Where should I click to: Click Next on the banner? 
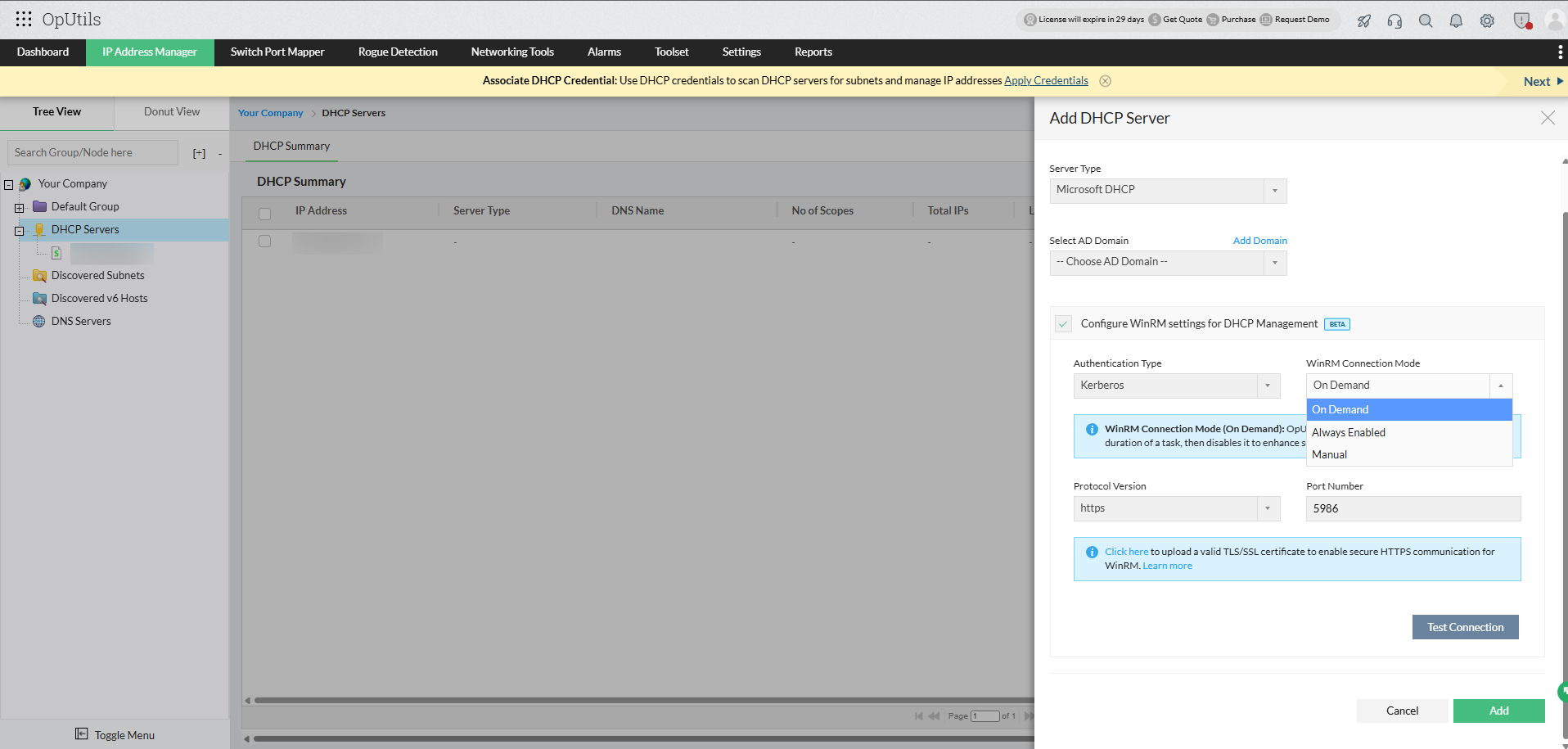(x=1543, y=82)
